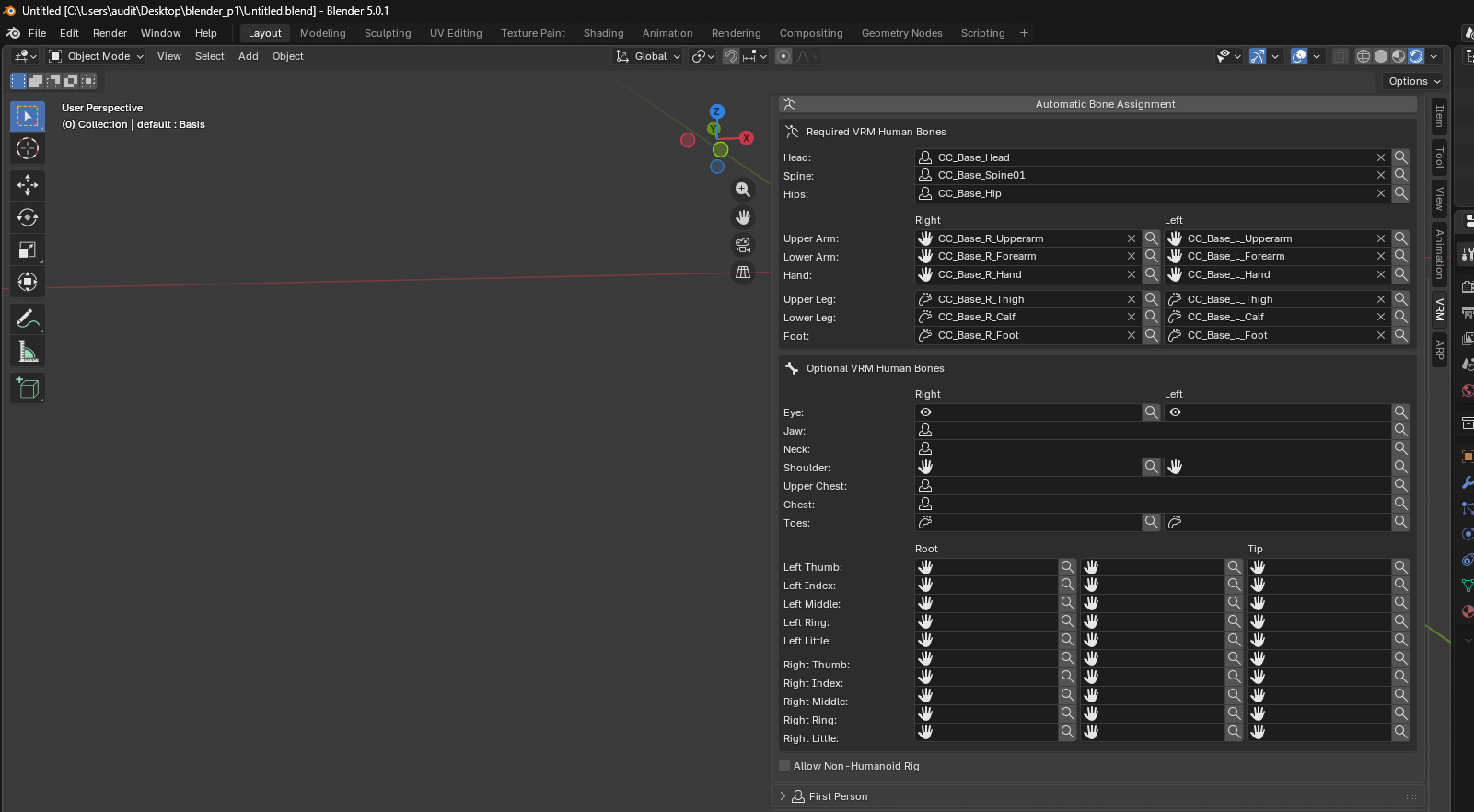Activate the 3D Cursor tool

tap(28, 148)
